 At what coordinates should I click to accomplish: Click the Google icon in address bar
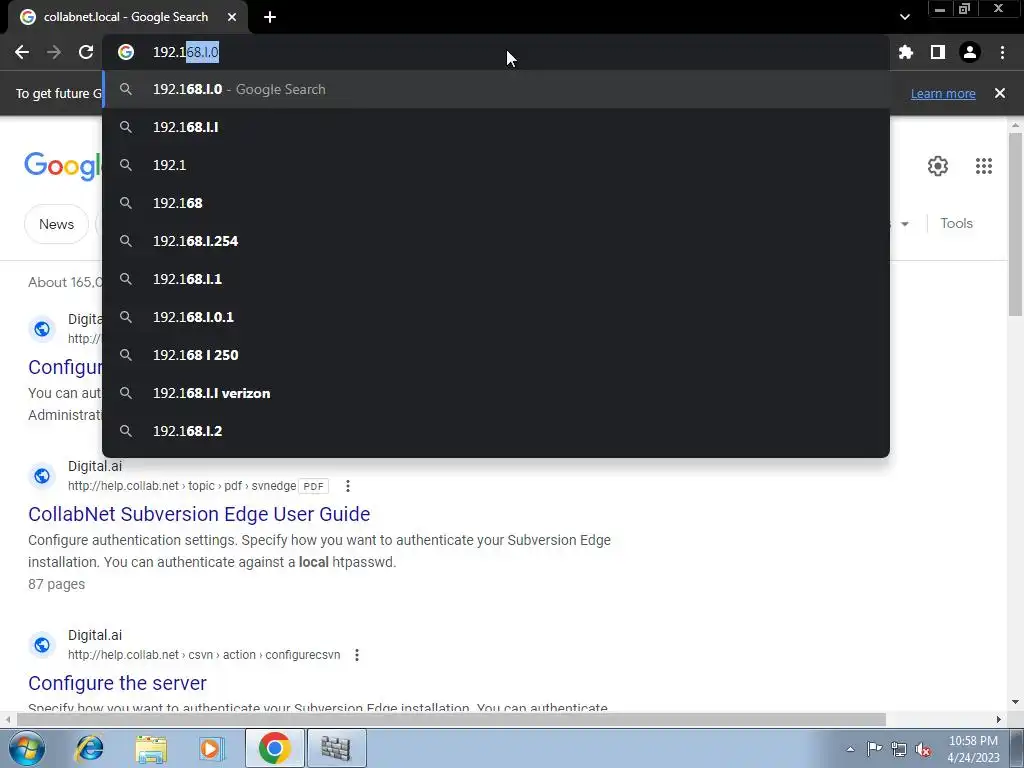click(126, 52)
